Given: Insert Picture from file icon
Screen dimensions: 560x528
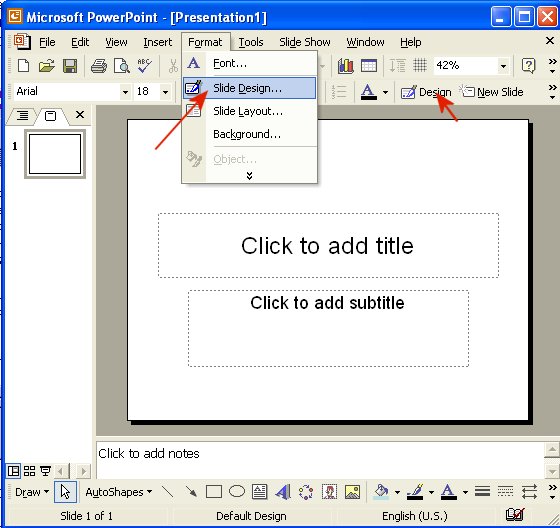Looking at the screenshot, I should click(352, 492).
